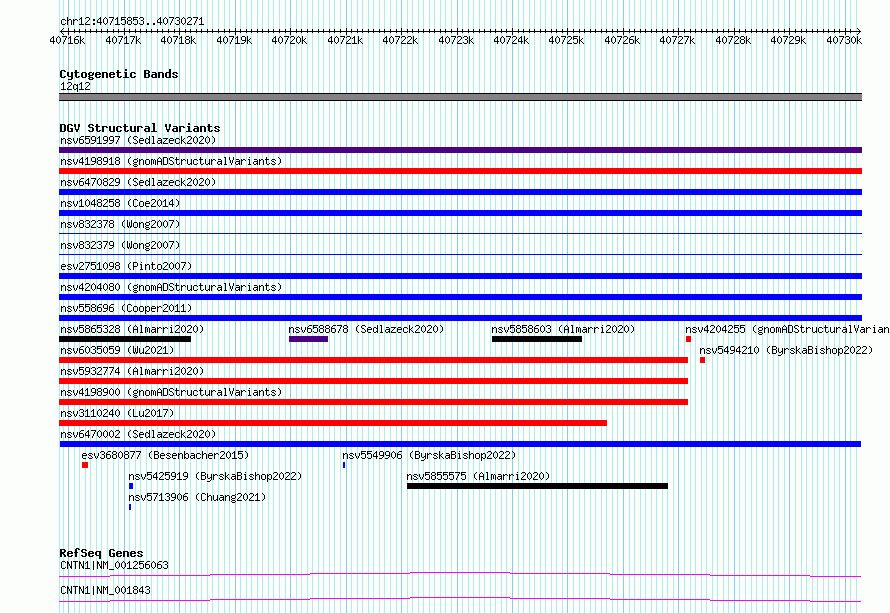Select the esv3680877 small red marker
890x613 pixels.
(x=85, y=465)
